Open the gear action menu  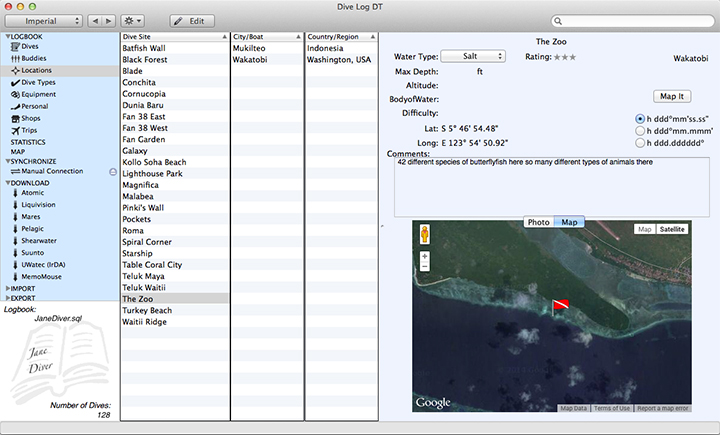(131, 20)
